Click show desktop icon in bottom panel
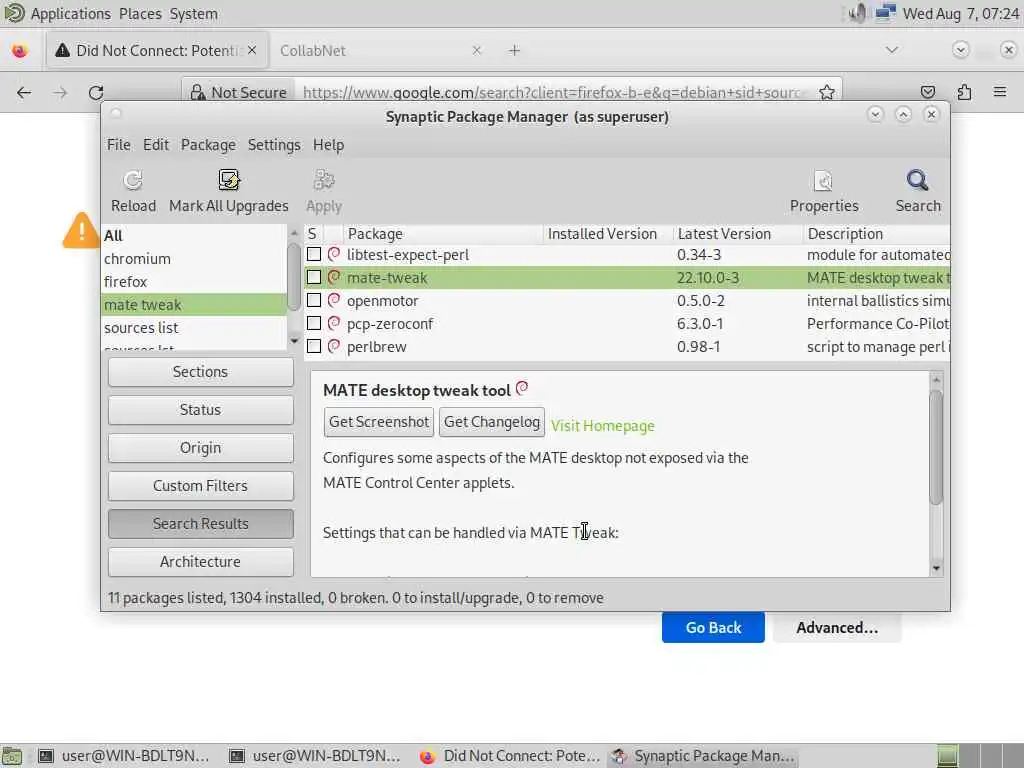Viewport: 1024px width, 768px height. pyautogui.click(x=12, y=756)
